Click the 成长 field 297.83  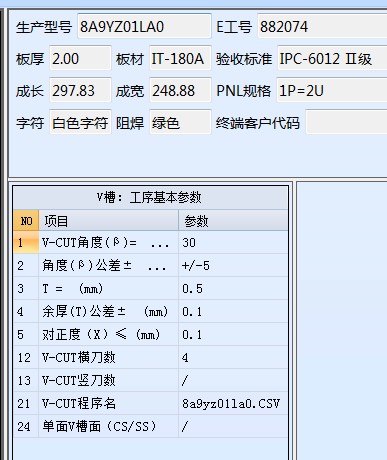80,90
